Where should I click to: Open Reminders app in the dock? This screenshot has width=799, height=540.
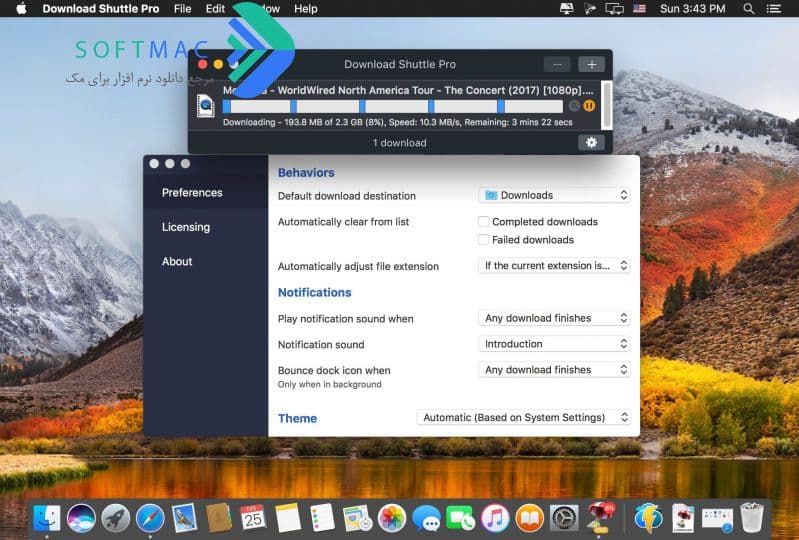(x=323, y=519)
